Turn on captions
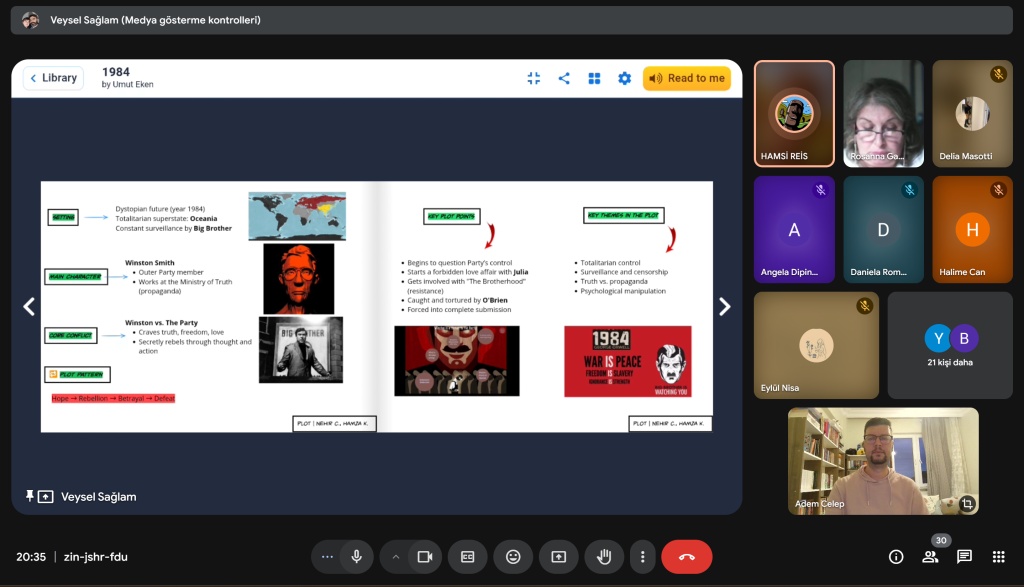Image resolution: width=1024 pixels, height=587 pixels. 468,557
